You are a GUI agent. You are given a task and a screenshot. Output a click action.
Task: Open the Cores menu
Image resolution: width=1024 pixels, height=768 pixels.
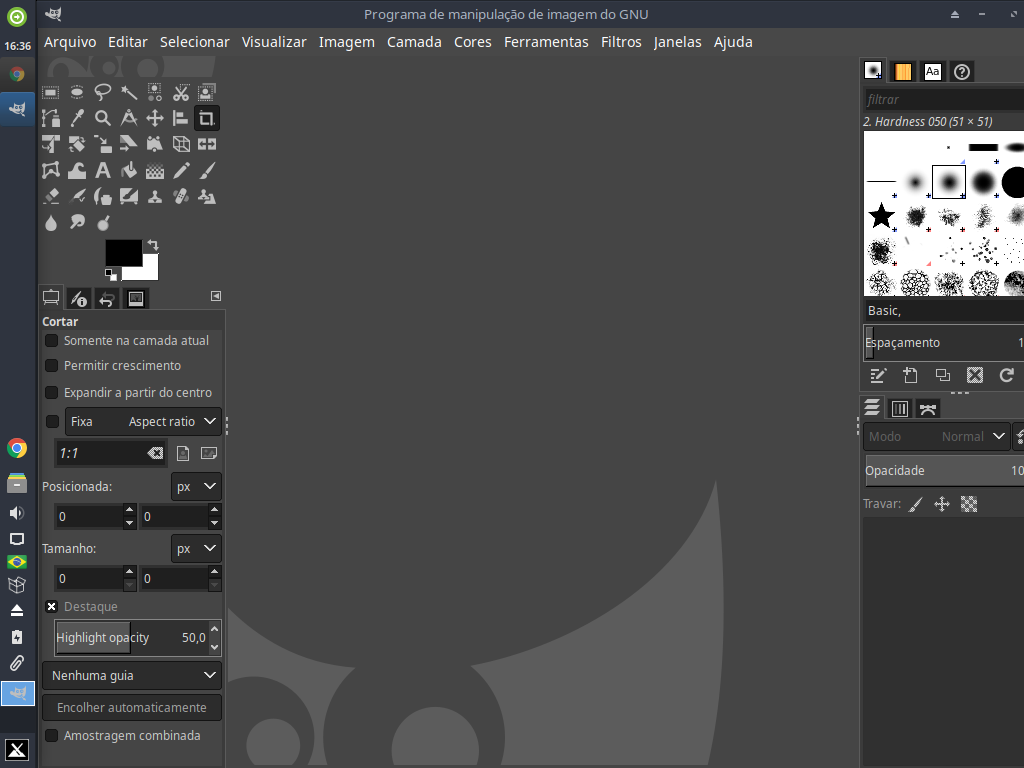[473, 42]
